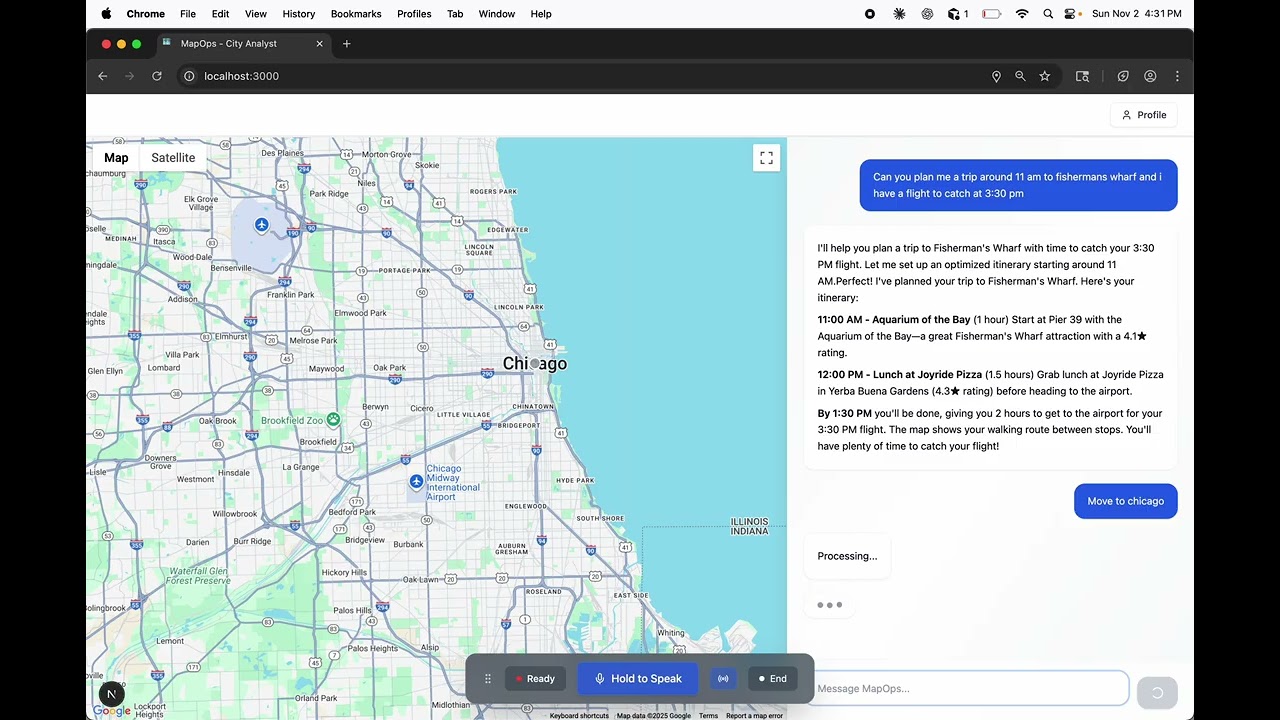Toggle fullscreen map view
1280x720 pixels.
pyautogui.click(x=766, y=158)
